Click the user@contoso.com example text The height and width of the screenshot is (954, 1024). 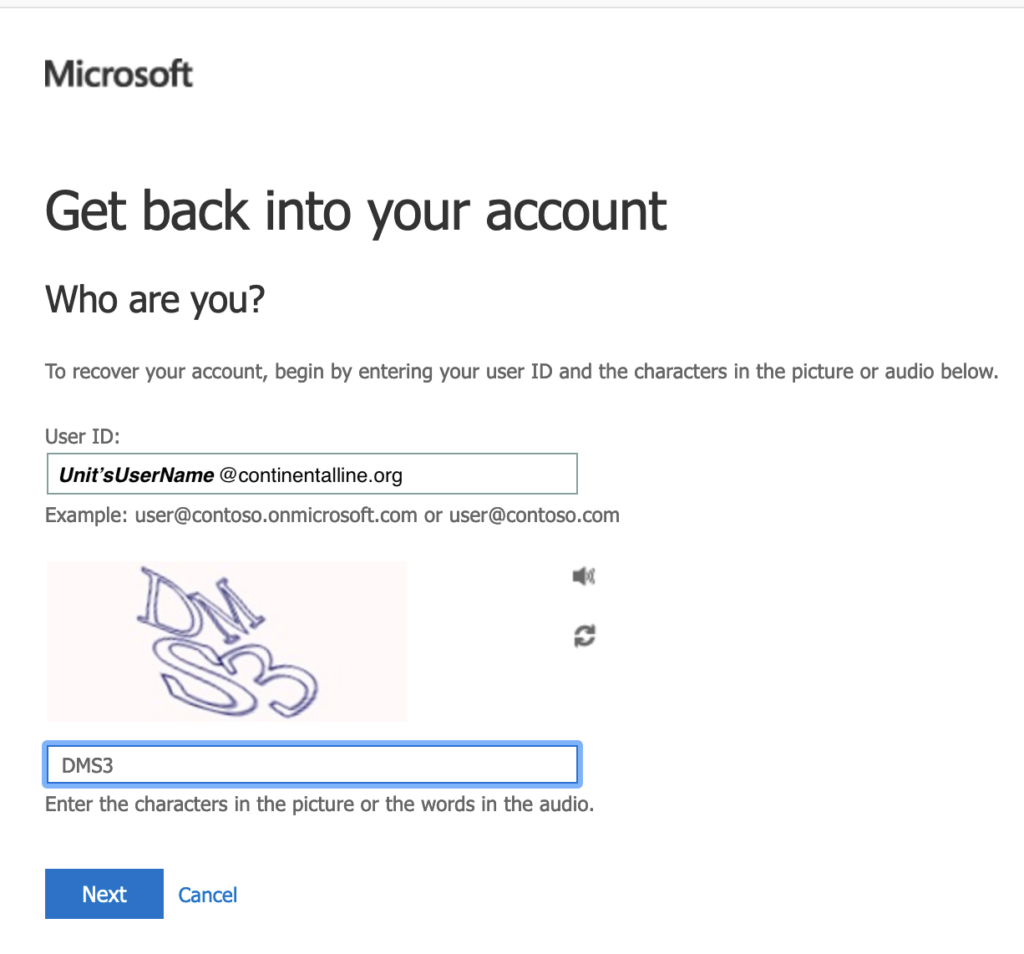click(534, 516)
